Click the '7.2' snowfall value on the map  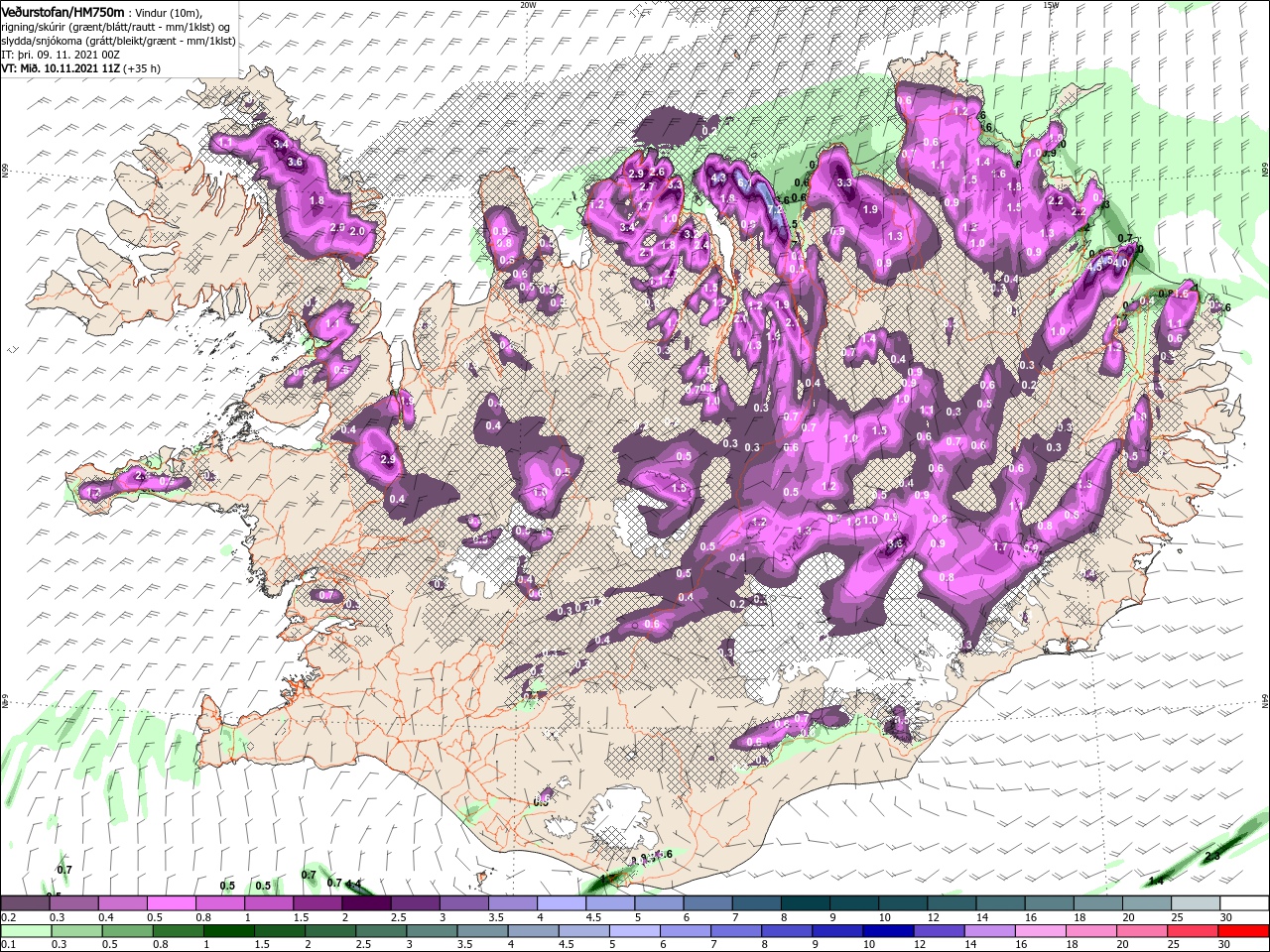click(x=777, y=209)
